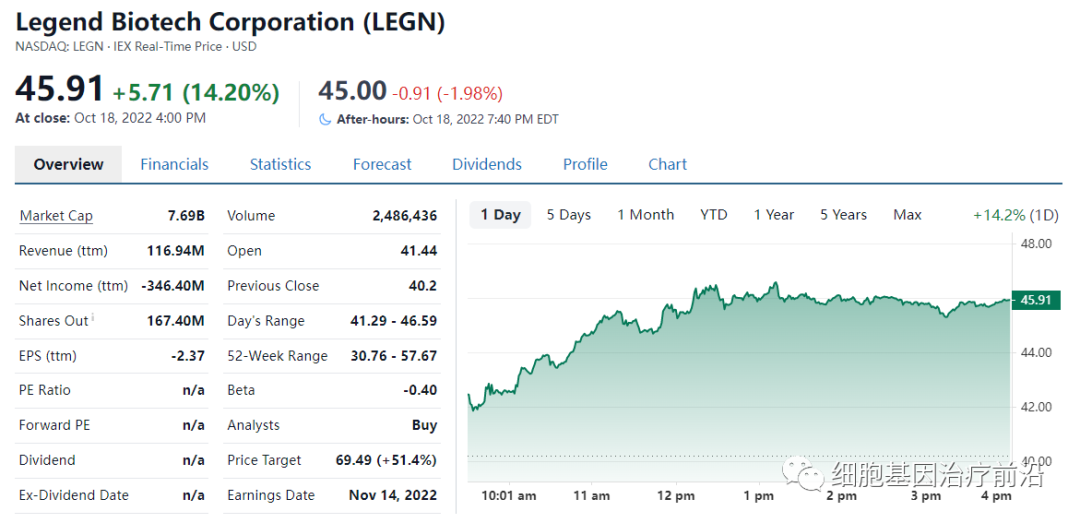
Task: Open the Market Cap link
Action: tap(56, 216)
